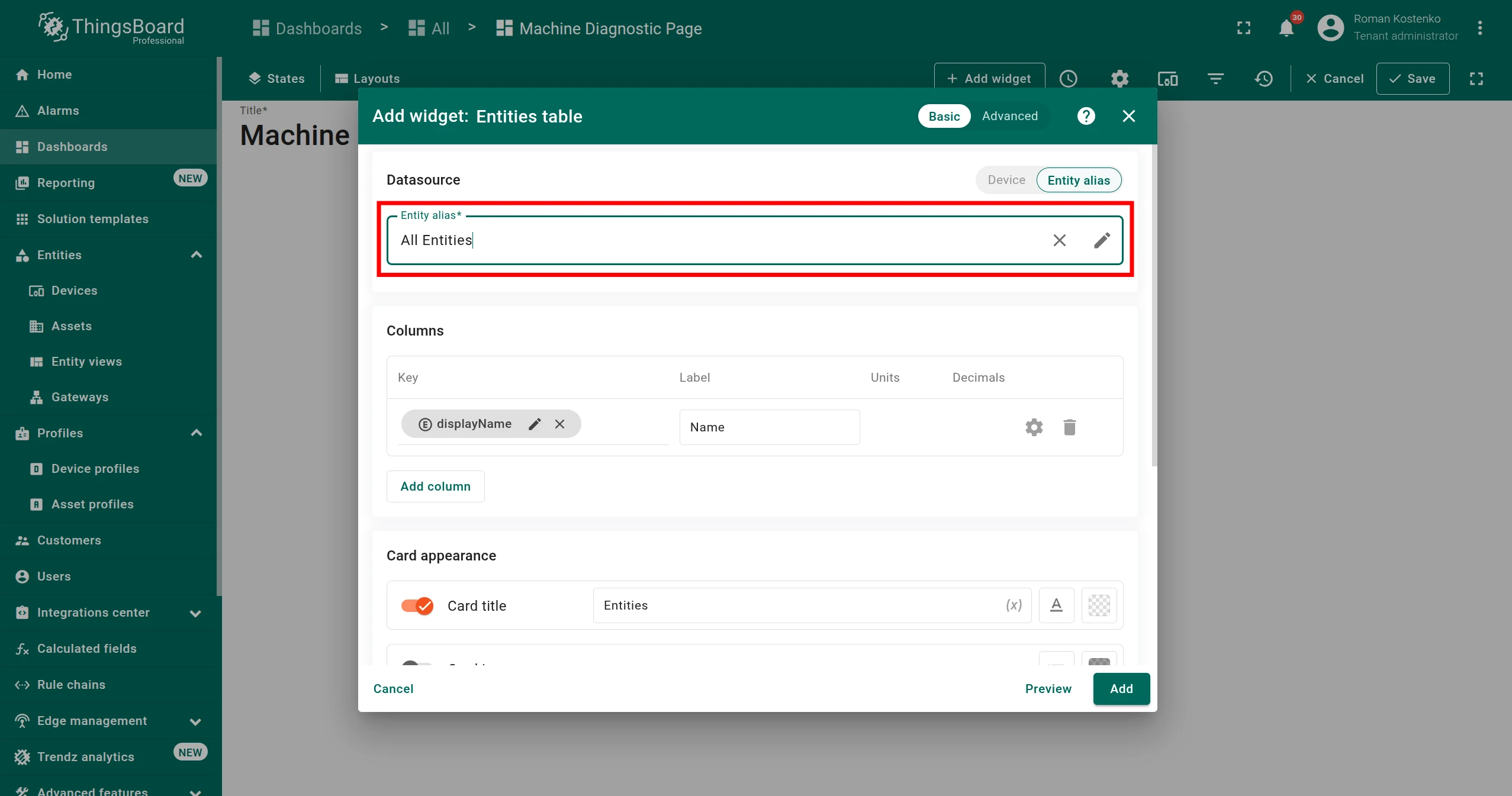
Task: Toggle the Card title switch
Action: coord(417,605)
